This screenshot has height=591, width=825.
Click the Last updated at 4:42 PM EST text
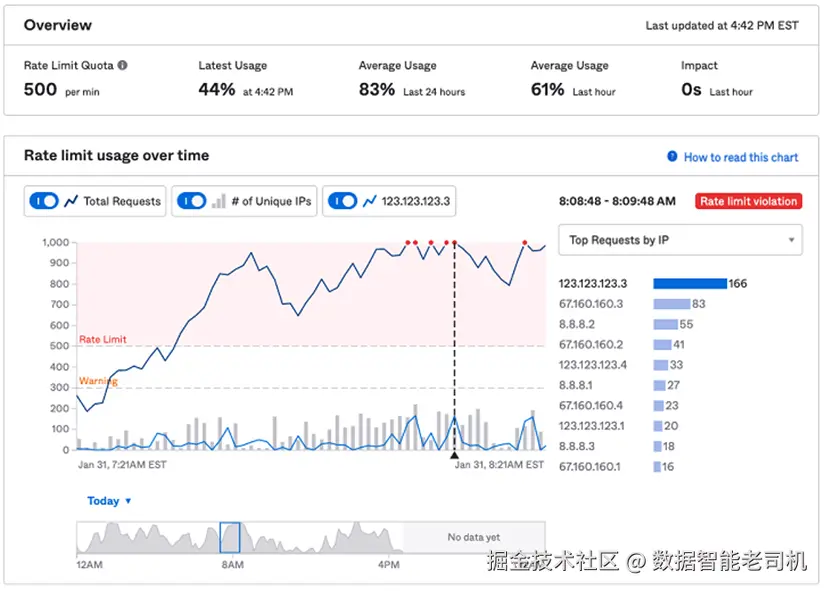722,26
